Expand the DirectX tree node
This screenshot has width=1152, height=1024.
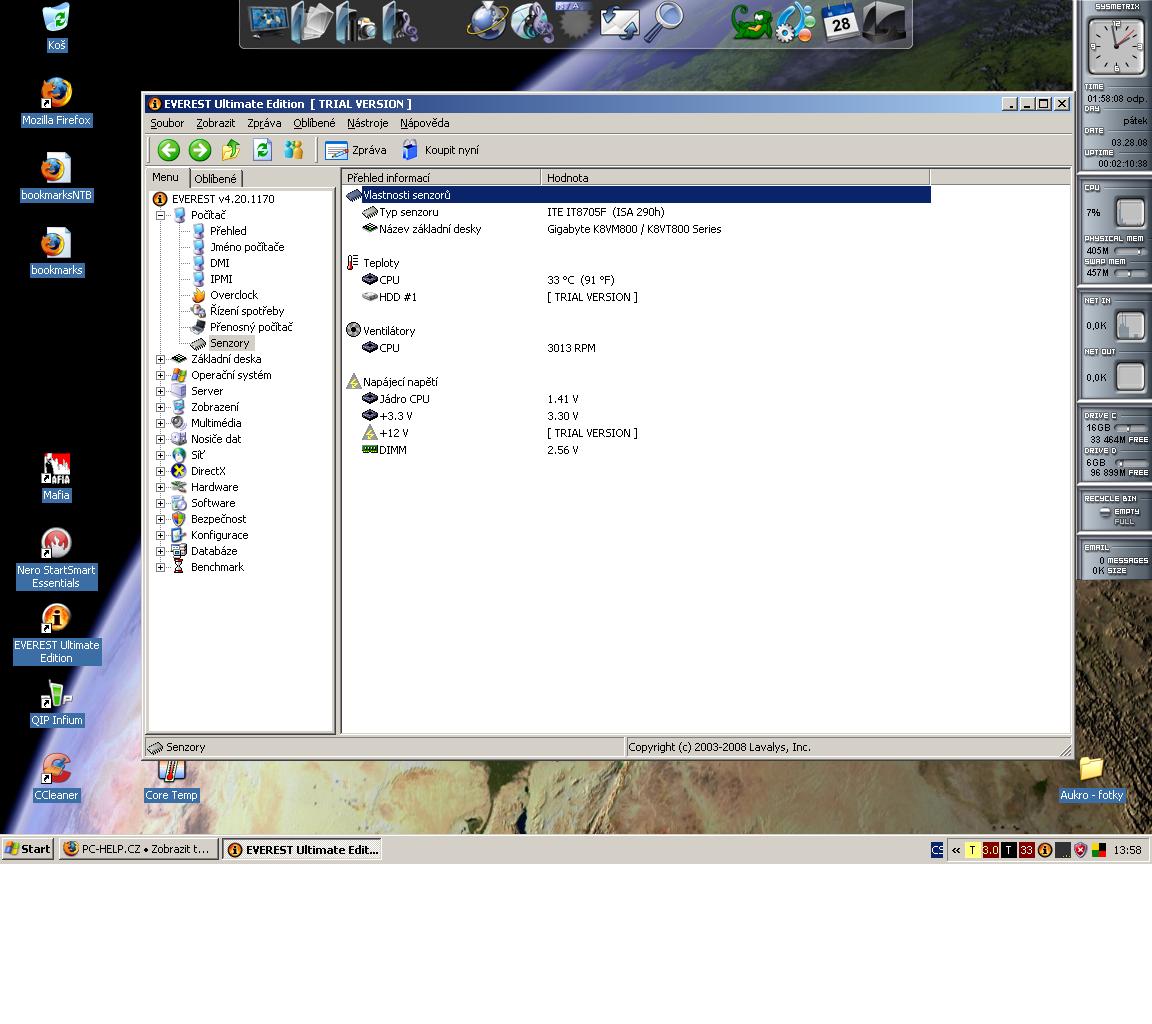(x=160, y=472)
